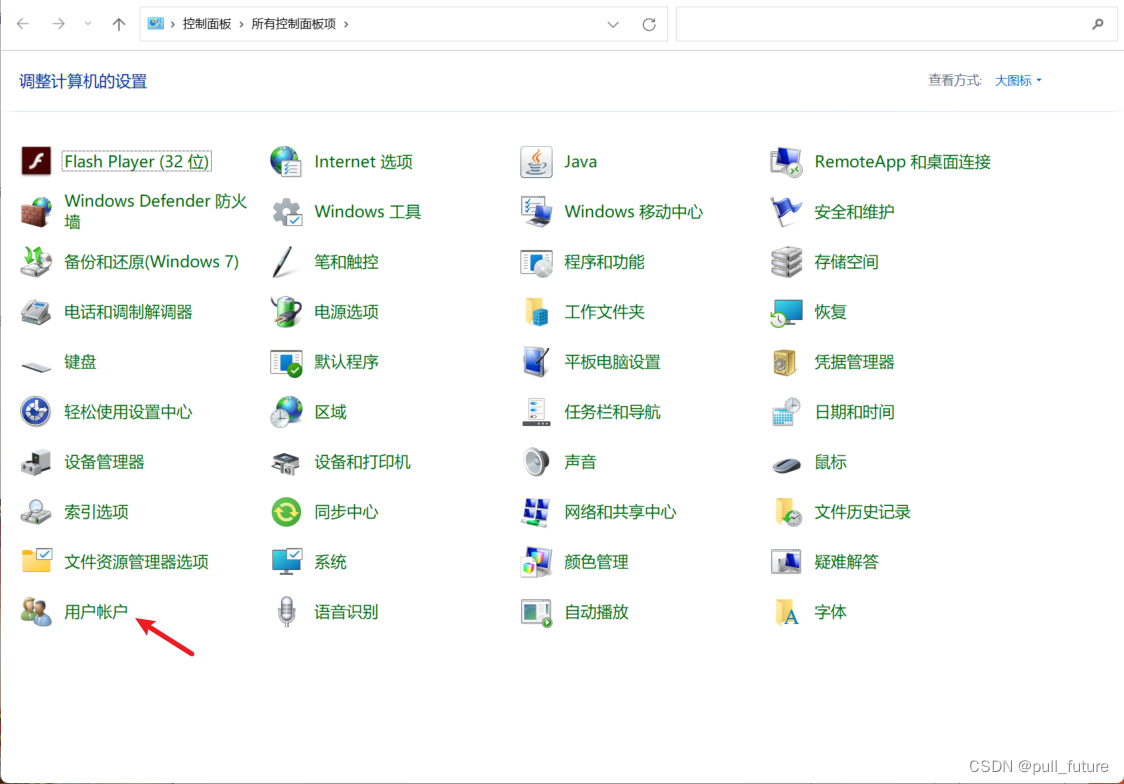Viewport: 1124px width, 784px height.
Task: Open 区域 globe clock icon
Action: [x=286, y=412]
